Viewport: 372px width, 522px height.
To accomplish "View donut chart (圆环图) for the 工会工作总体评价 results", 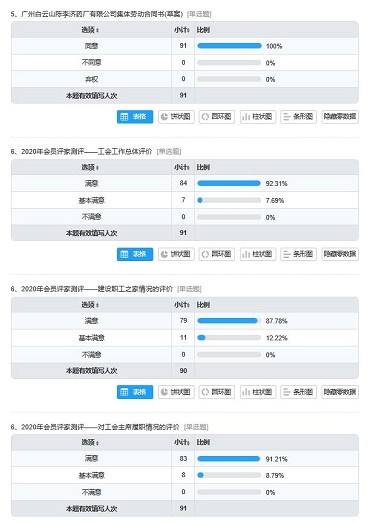I will (x=217, y=254).
